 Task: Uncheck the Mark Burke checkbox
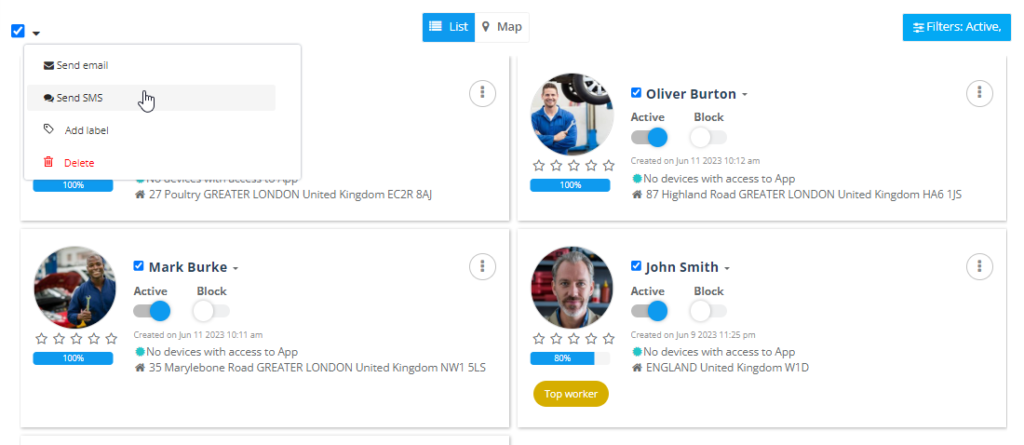pyautogui.click(x=138, y=266)
